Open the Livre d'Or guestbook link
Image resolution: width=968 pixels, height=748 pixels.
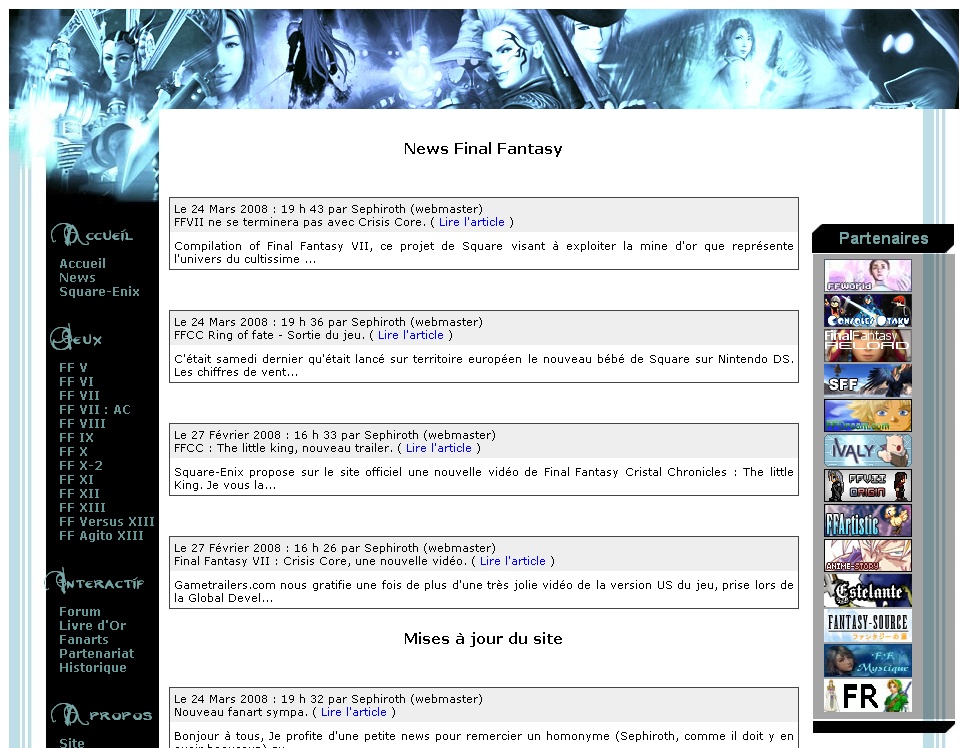[x=93, y=626]
